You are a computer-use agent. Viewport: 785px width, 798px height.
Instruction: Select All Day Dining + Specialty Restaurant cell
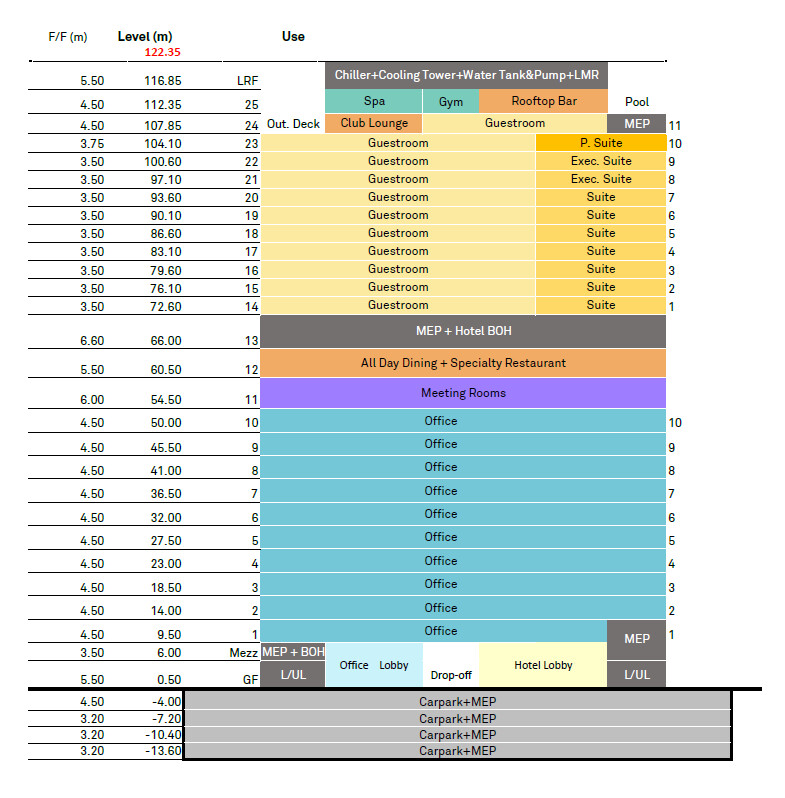coord(463,363)
